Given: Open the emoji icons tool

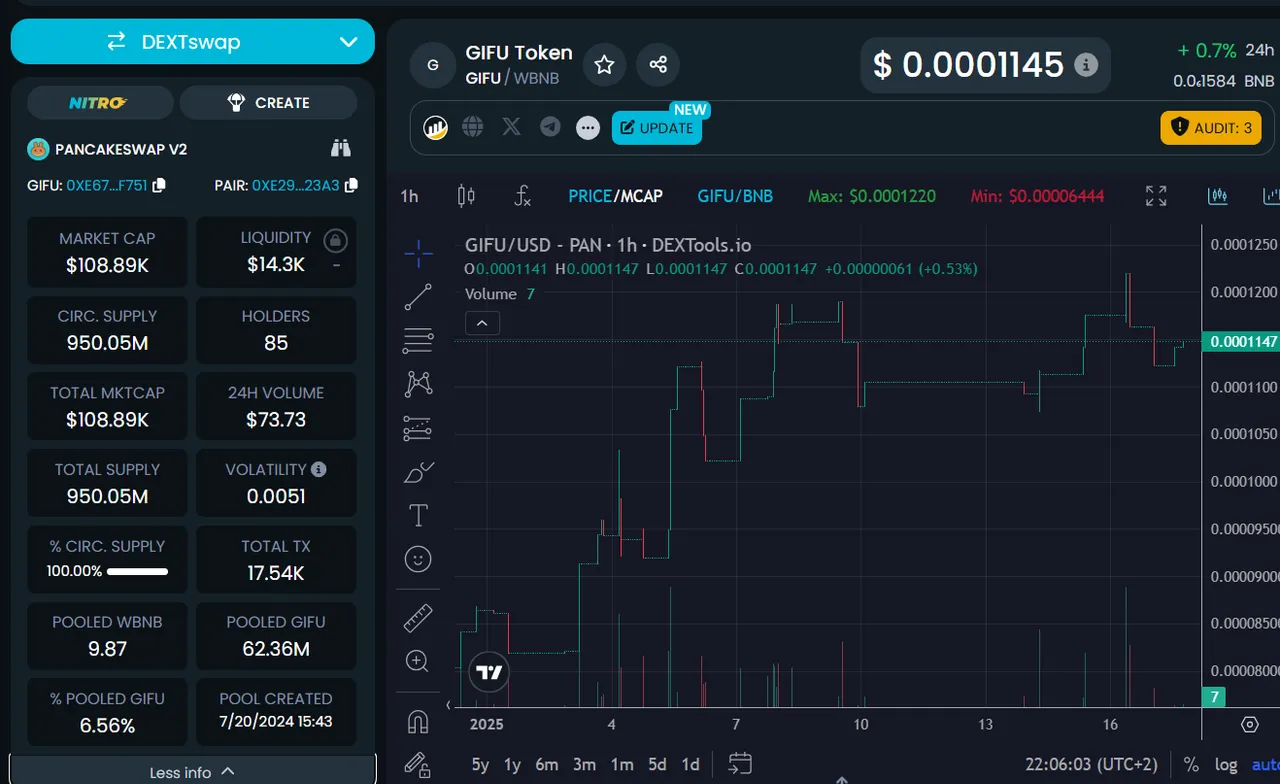Looking at the screenshot, I should (418, 559).
